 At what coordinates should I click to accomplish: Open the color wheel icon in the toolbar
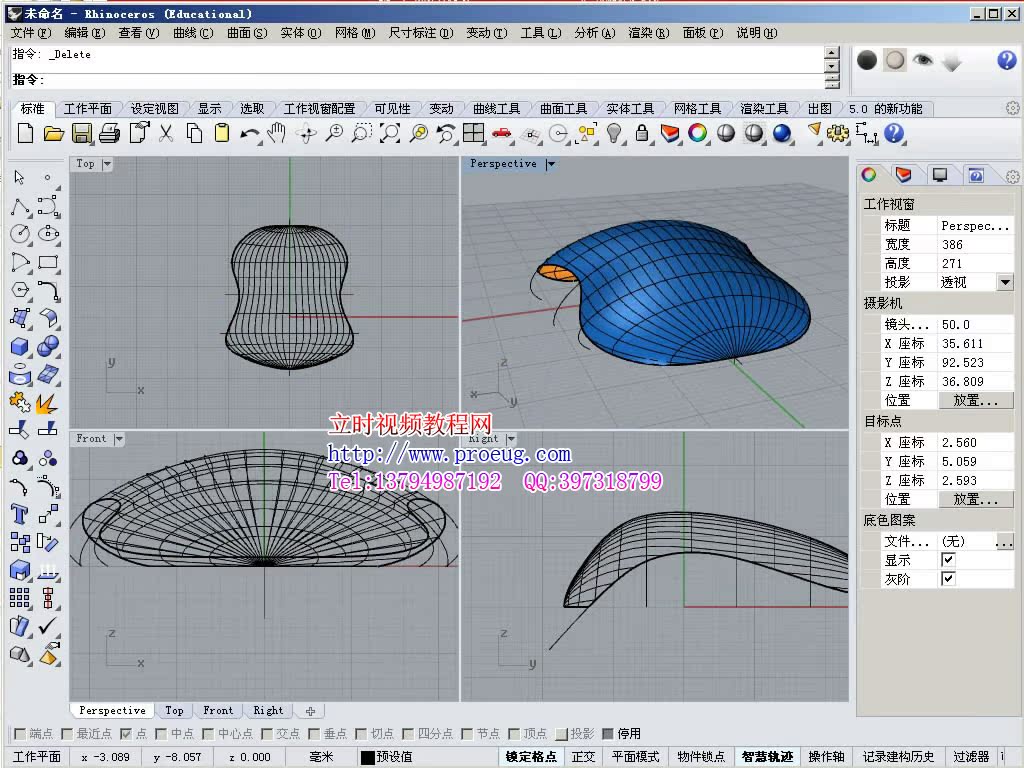697,134
